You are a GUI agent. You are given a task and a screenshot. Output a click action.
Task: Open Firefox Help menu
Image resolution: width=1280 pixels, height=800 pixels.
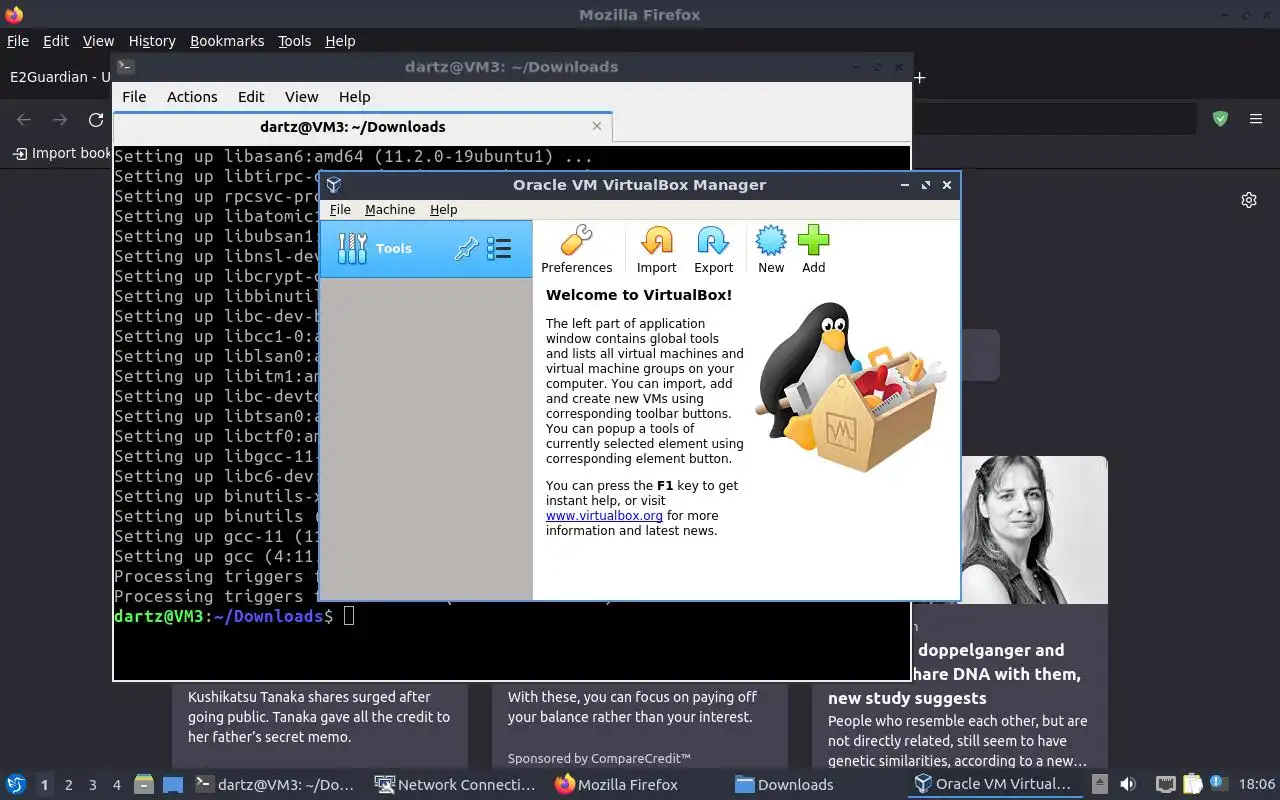point(340,41)
